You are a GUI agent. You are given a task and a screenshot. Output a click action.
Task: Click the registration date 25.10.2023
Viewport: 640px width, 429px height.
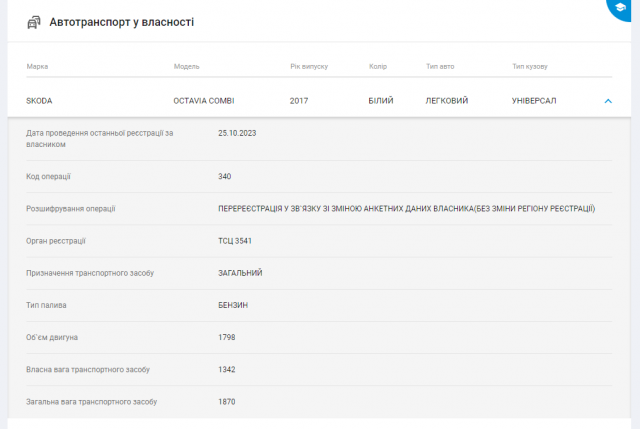click(238, 133)
